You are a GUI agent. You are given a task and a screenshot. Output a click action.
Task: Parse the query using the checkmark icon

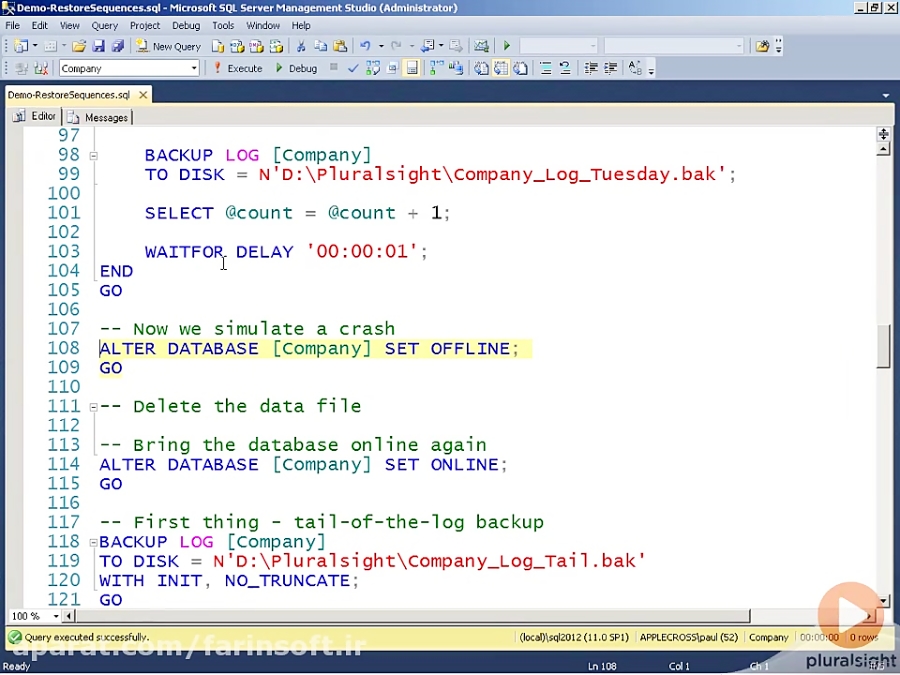(351, 67)
